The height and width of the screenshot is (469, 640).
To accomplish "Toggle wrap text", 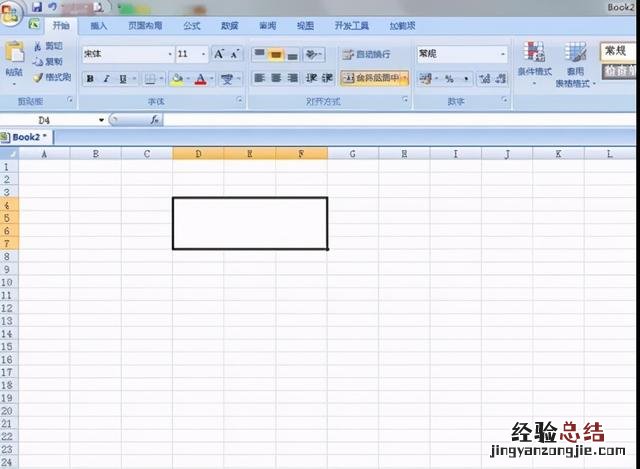I will click(x=367, y=54).
